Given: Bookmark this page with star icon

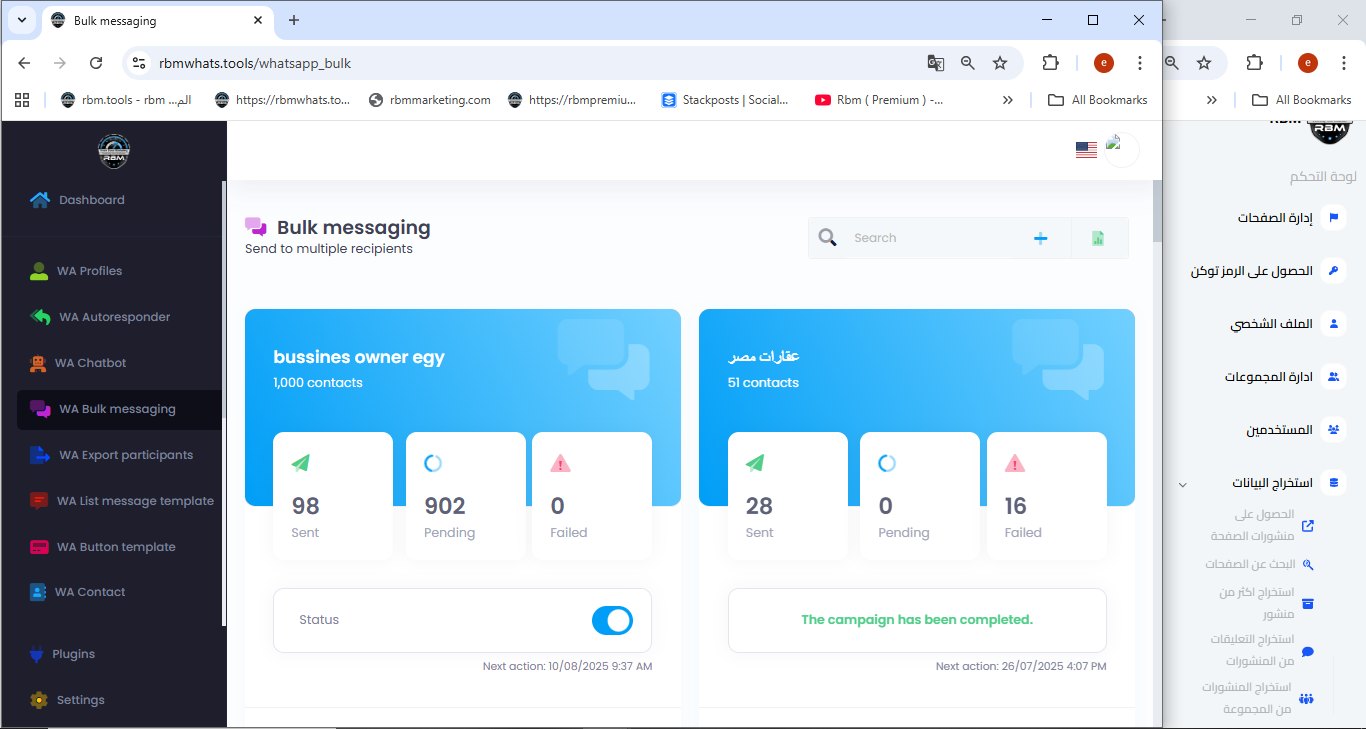Looking at the screenshot, I should click(x=999, y=63).
